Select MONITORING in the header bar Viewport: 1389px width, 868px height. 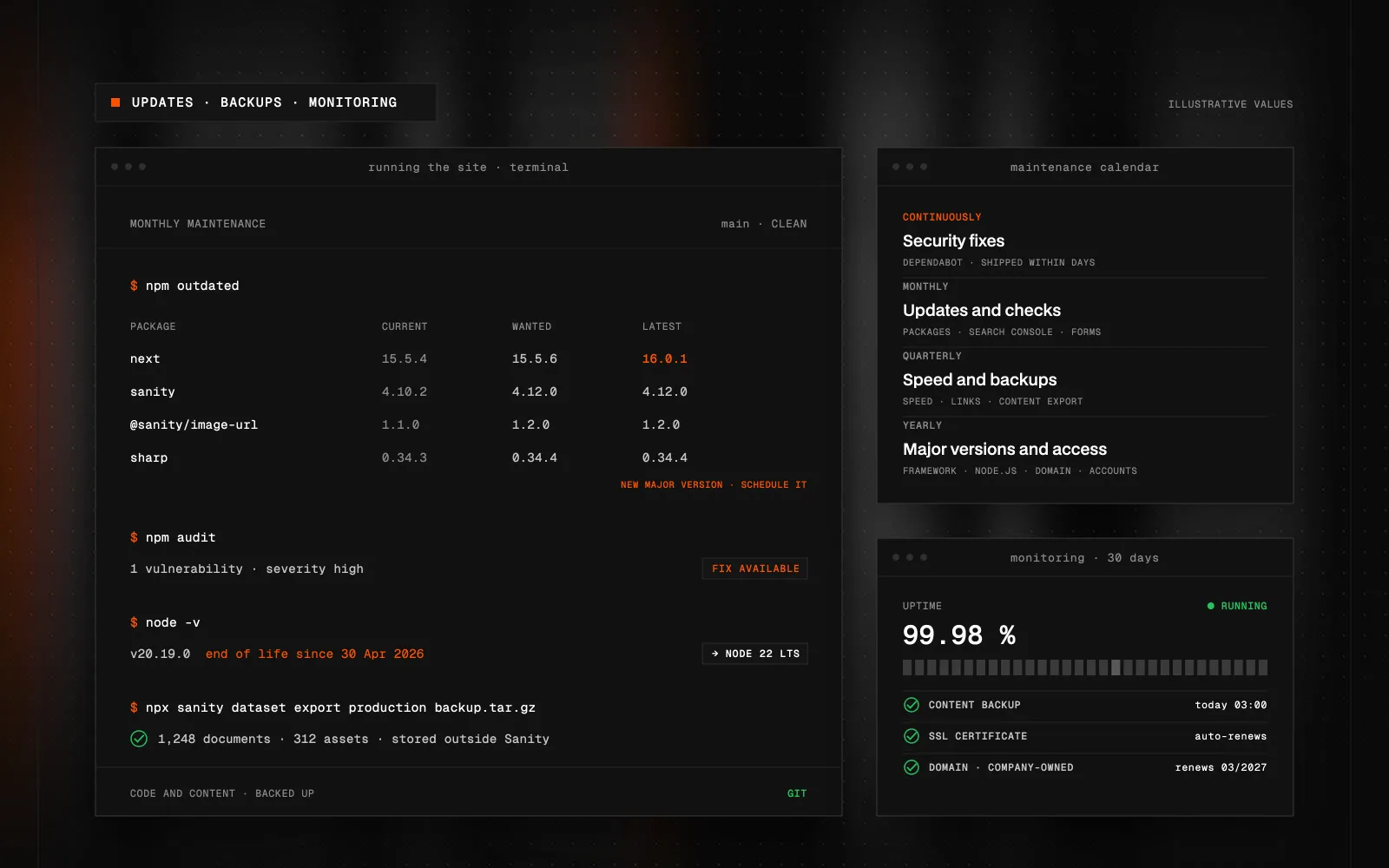[352, 102]
